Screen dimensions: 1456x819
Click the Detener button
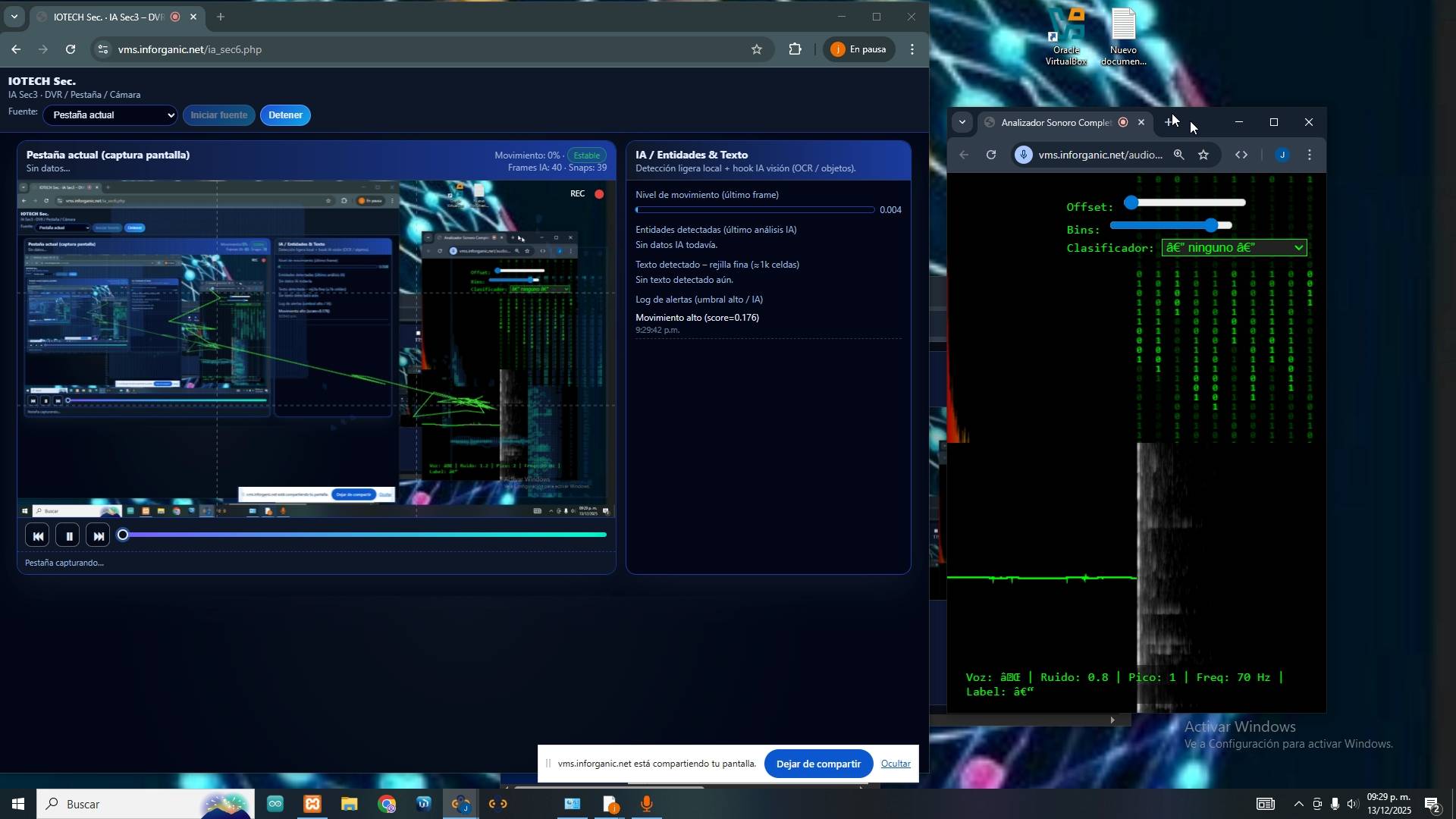pyautogui.click(x=285, y=115)
